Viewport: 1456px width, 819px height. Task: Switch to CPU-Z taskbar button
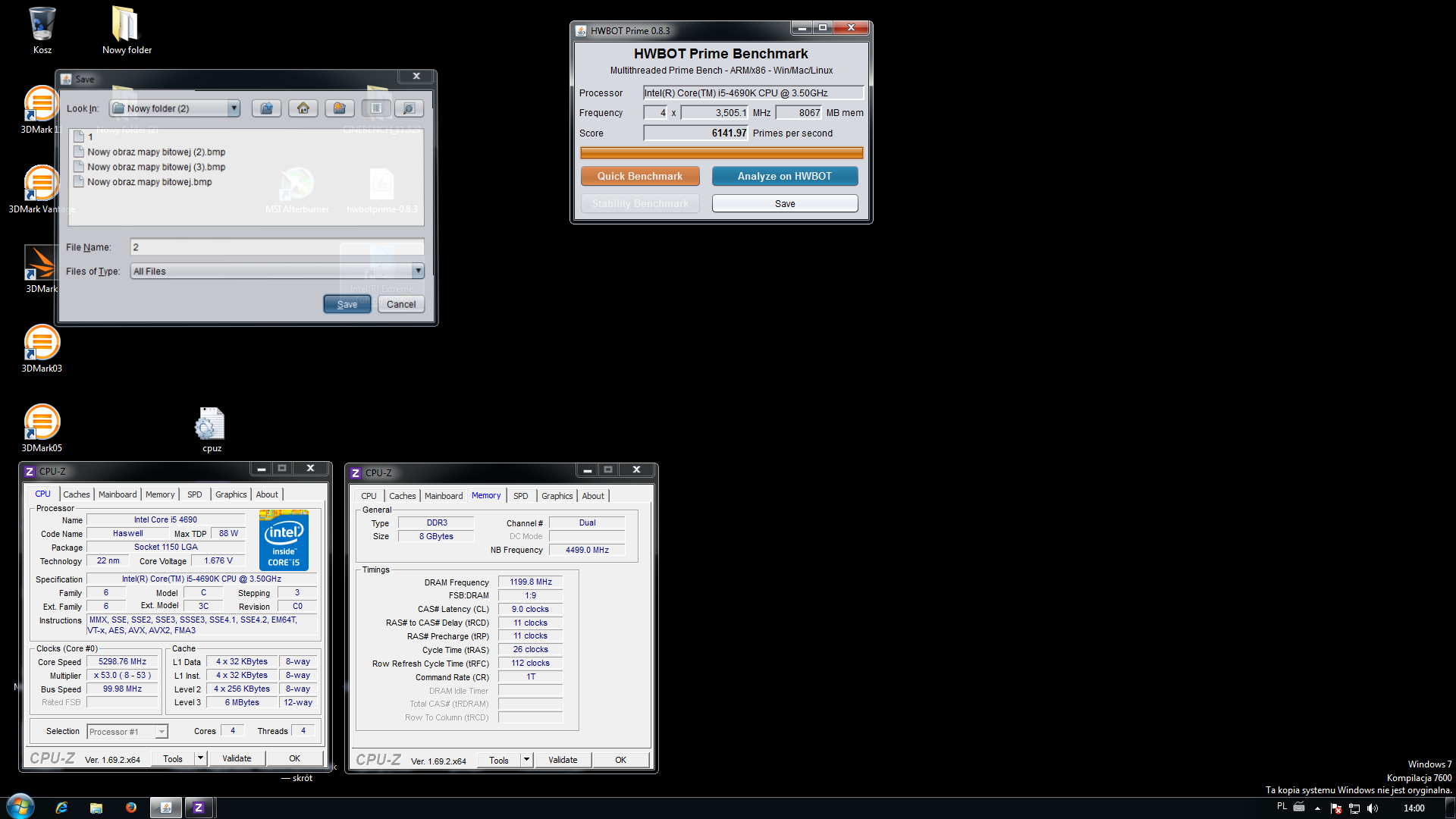(x=199, y=808)
